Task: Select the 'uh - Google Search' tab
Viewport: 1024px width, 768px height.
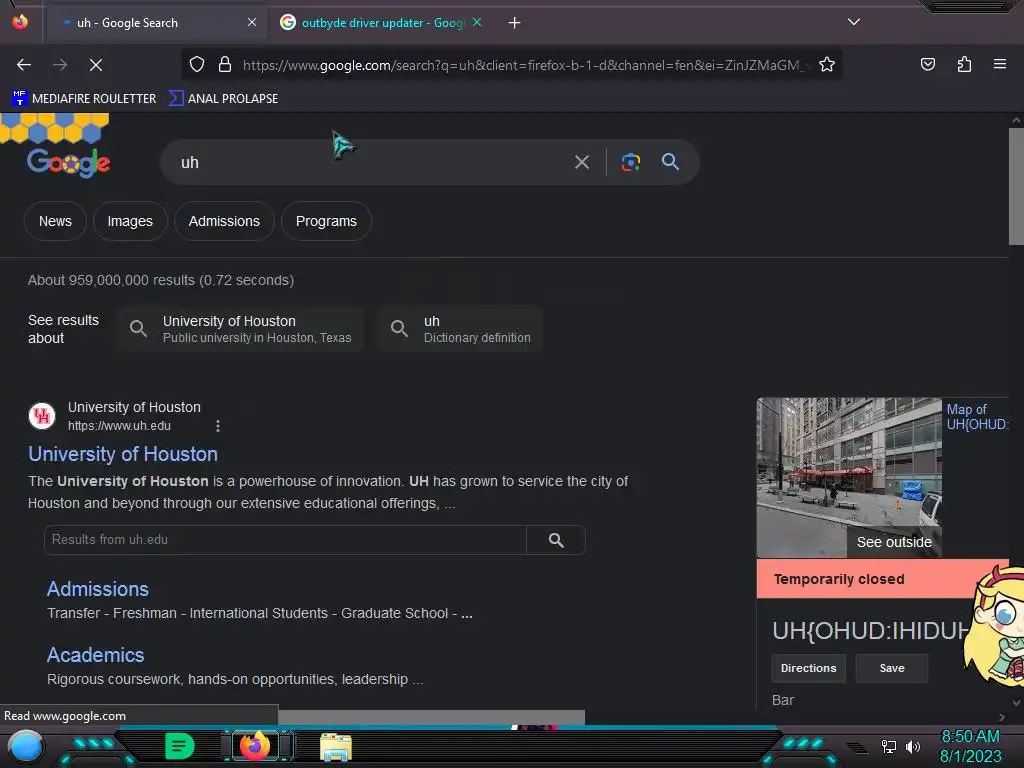Action: [x=157, y=23]
